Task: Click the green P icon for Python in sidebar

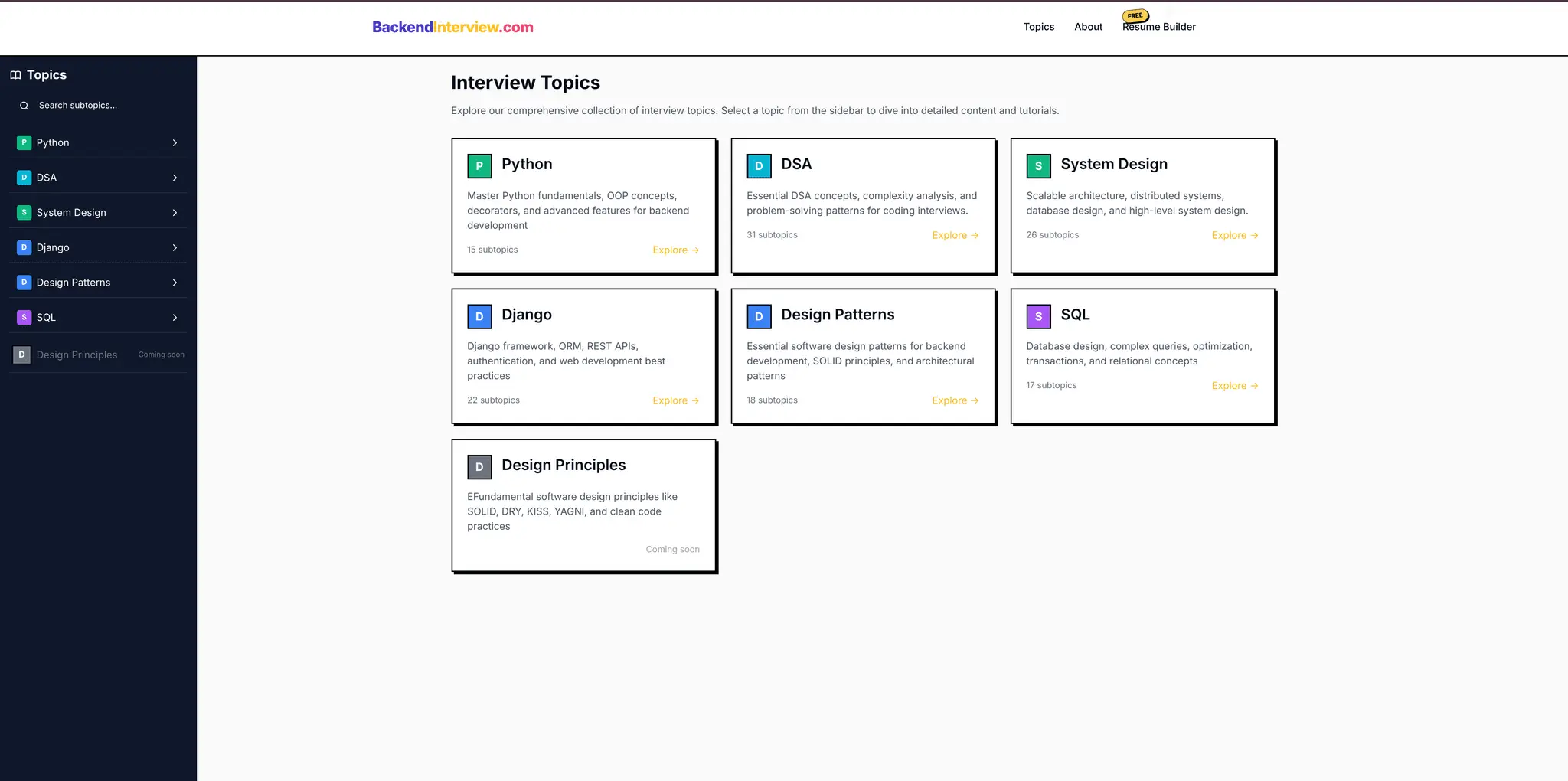Action: point(24,142)
